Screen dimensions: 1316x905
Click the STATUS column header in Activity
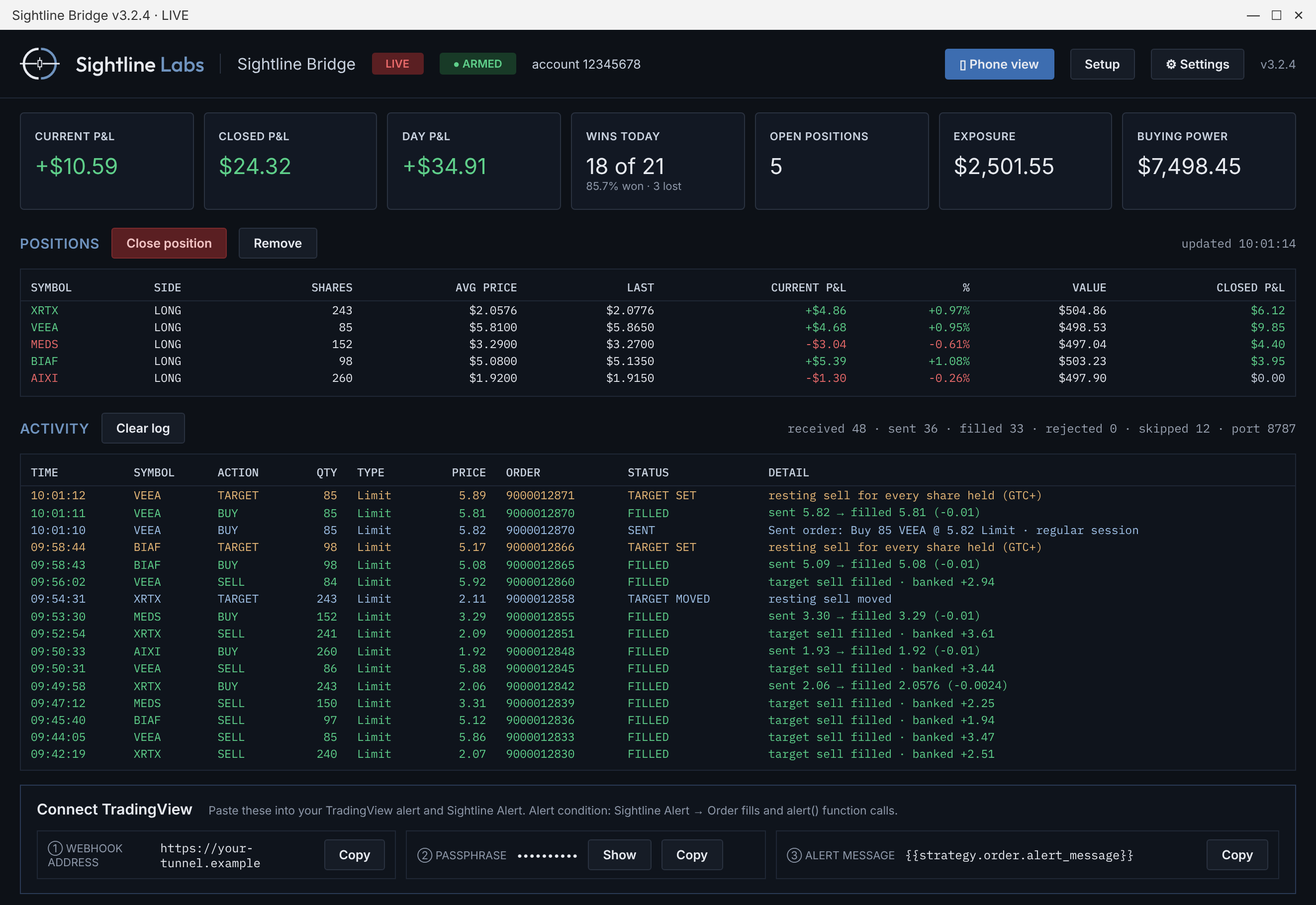tap(648, 472)
